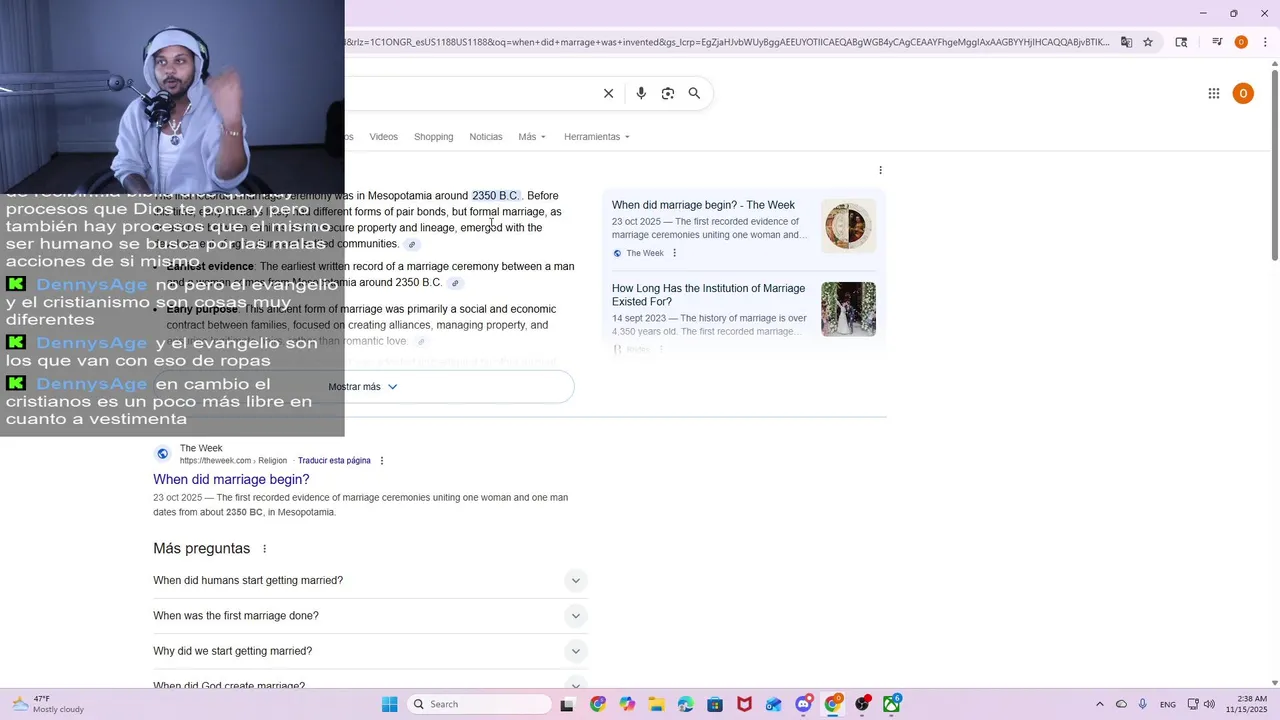Click the Google search text field
The width and height of the screenshot is (1280, 720).
[470, 93]
